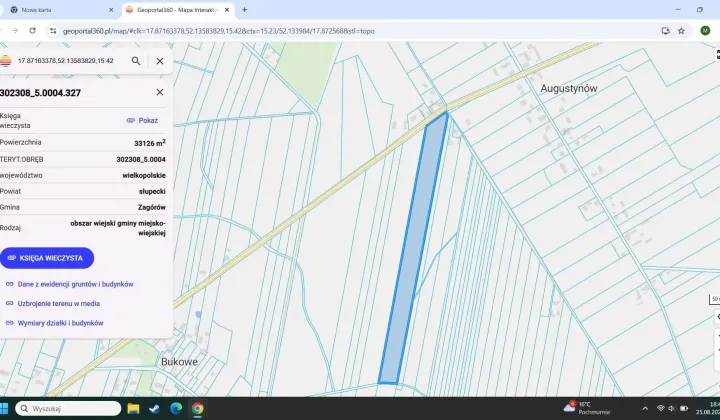Go forward with browser forward arrow
Image resolution: width=720 pixels, height=420 pixels.
(15, 31)
